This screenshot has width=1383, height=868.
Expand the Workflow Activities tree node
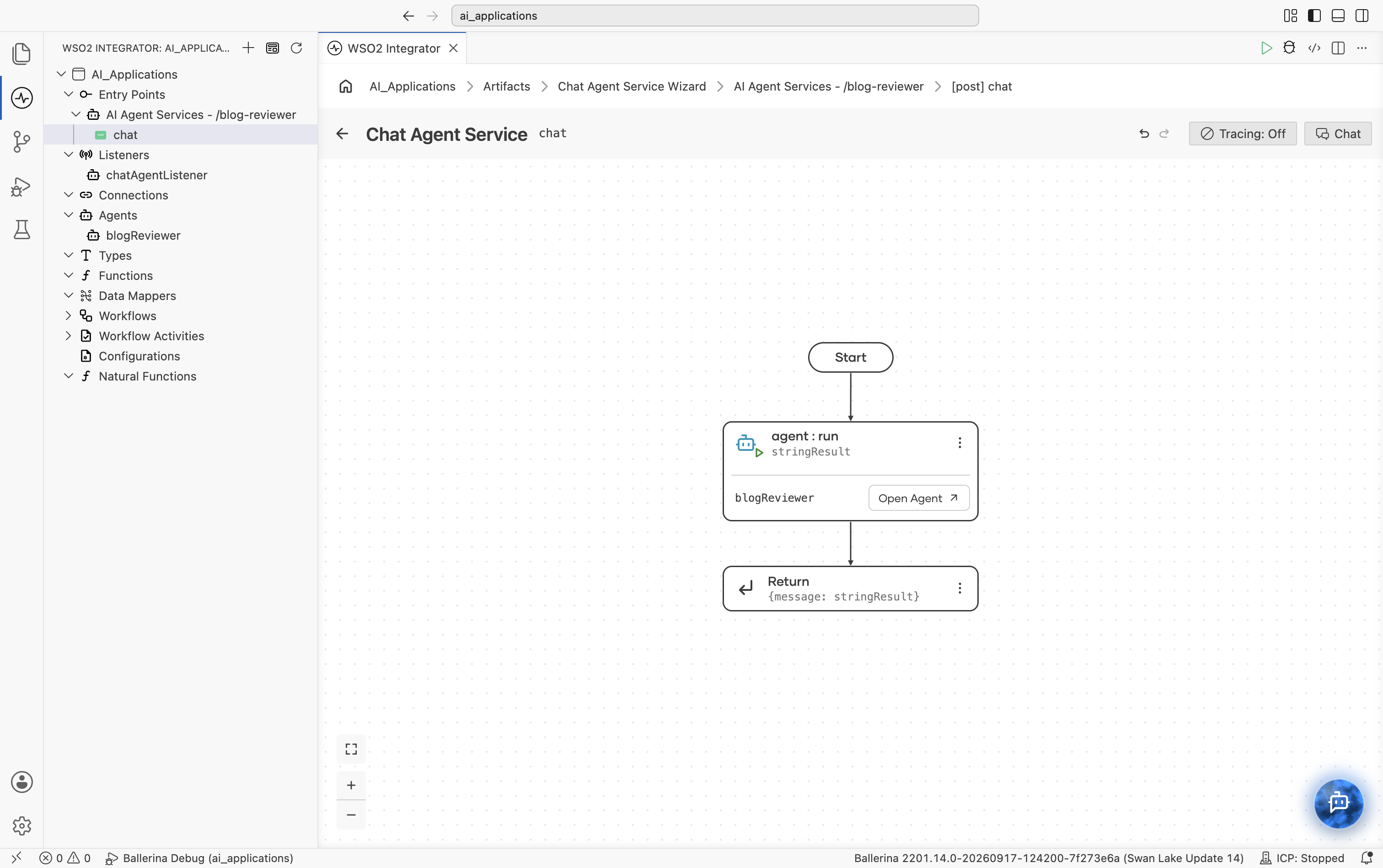point(68,336)
